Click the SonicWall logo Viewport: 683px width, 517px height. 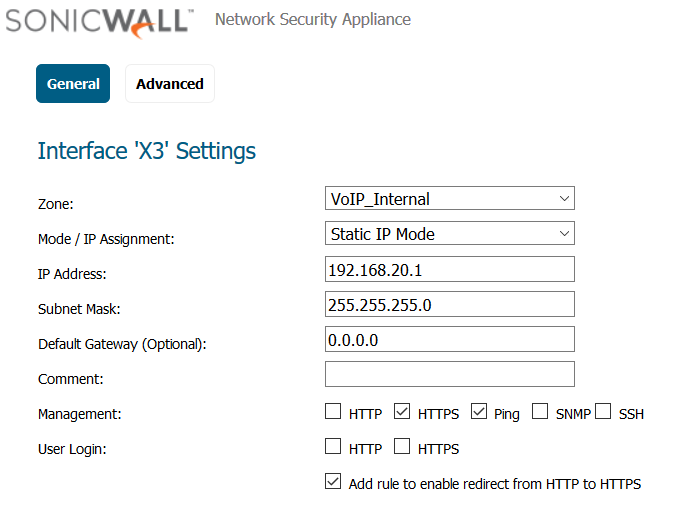coord(99,23)
